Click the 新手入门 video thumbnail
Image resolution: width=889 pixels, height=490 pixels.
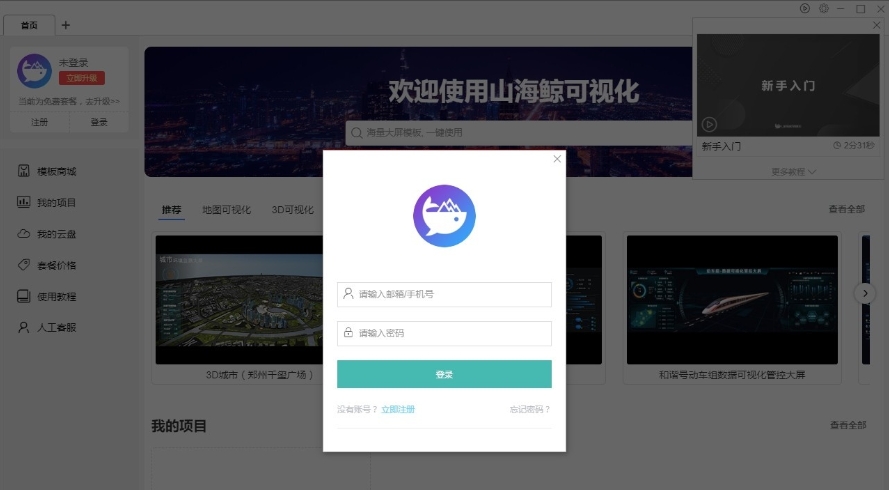pyautogui.click(x=788, y=85)
